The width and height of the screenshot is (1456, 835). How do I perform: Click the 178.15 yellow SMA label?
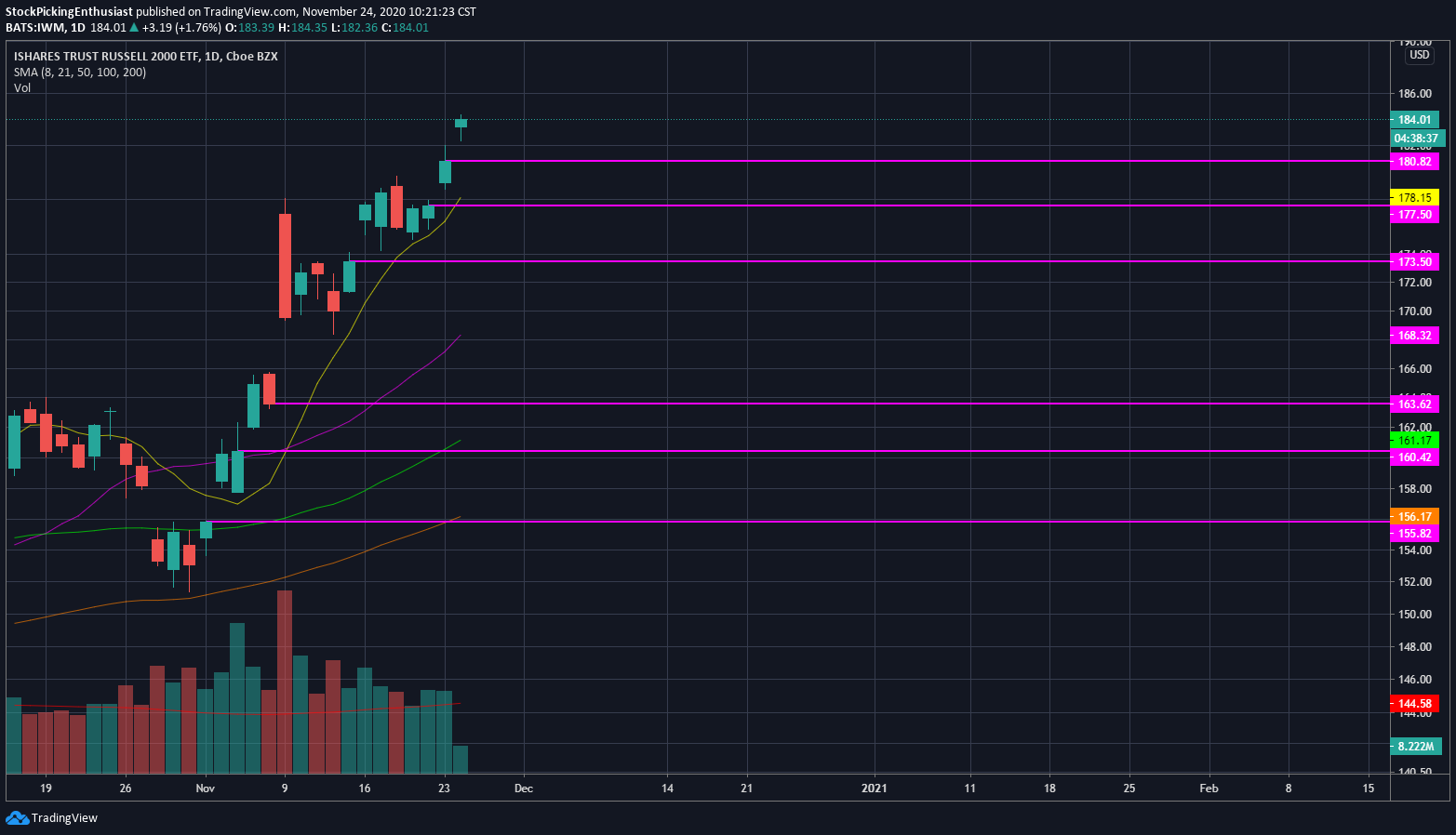1414,198
